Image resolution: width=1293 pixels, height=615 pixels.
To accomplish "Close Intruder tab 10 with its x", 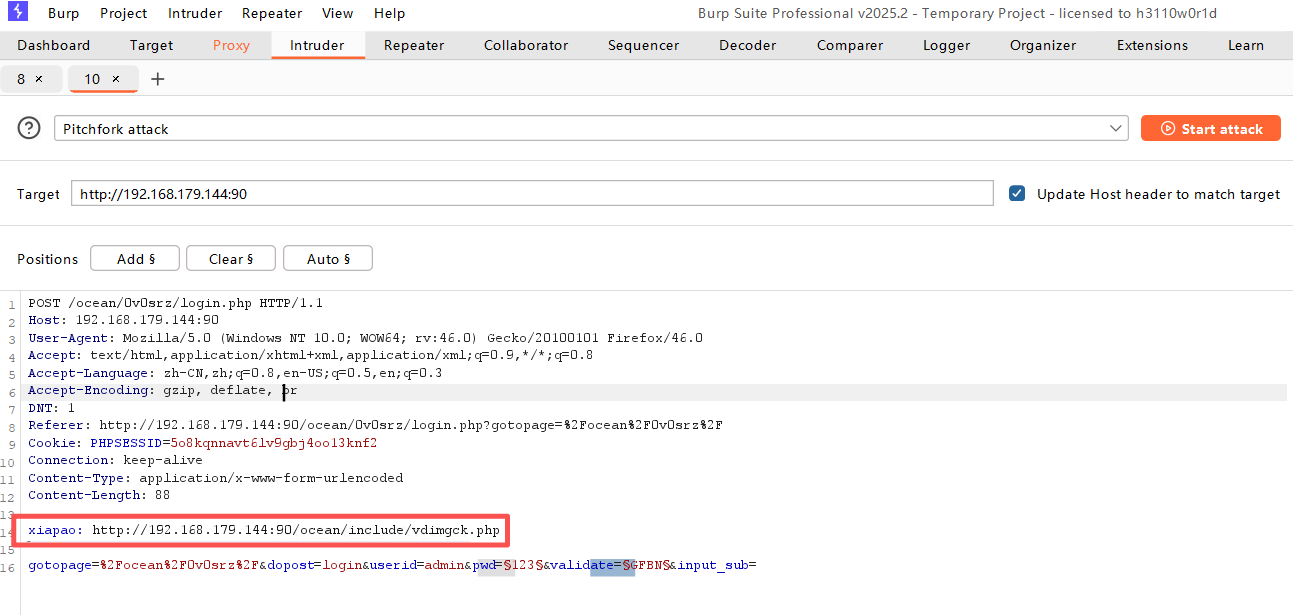I will tap(116, 79).
